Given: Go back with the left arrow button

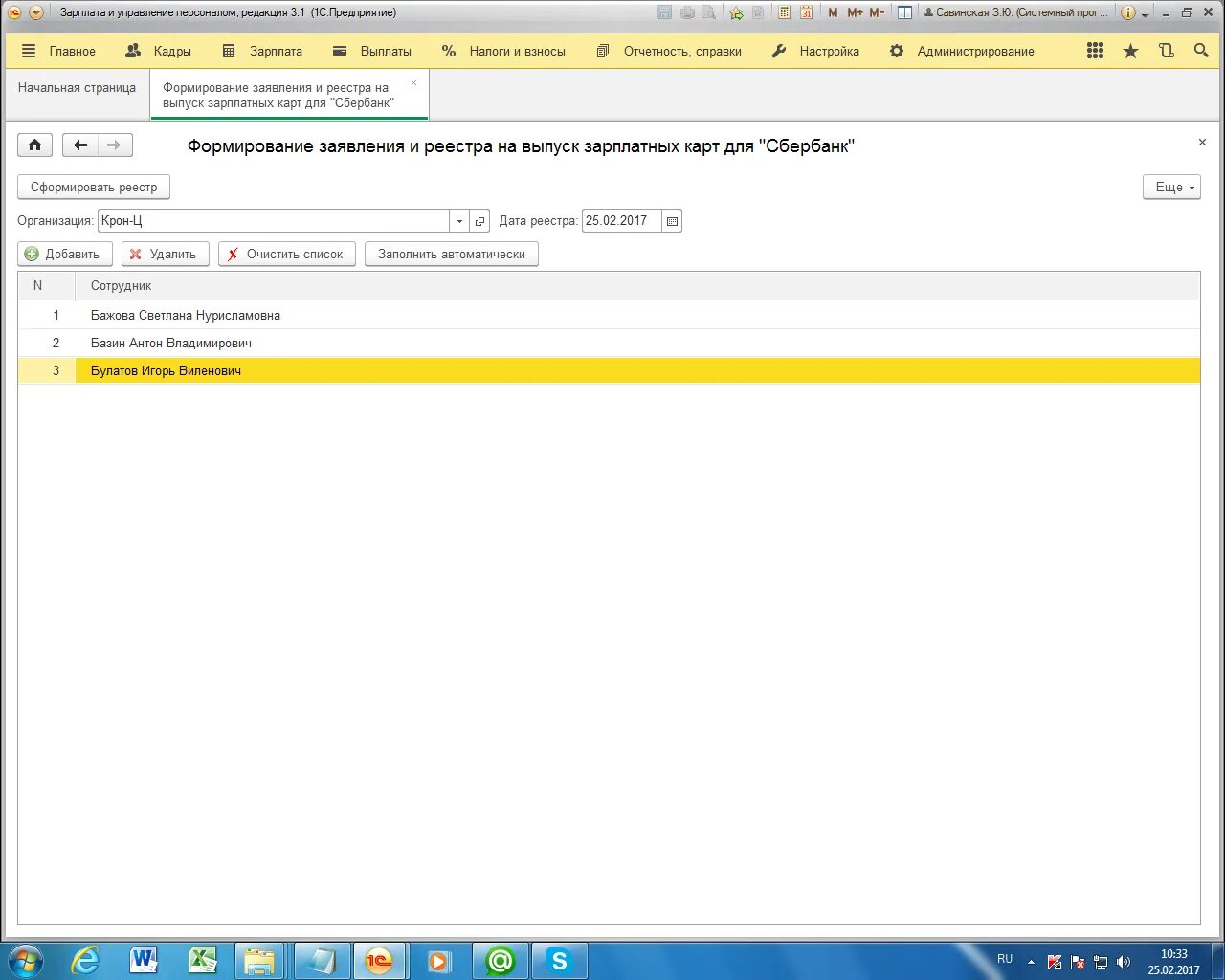Looking at the screenshot, I should (x=80, y=145).
